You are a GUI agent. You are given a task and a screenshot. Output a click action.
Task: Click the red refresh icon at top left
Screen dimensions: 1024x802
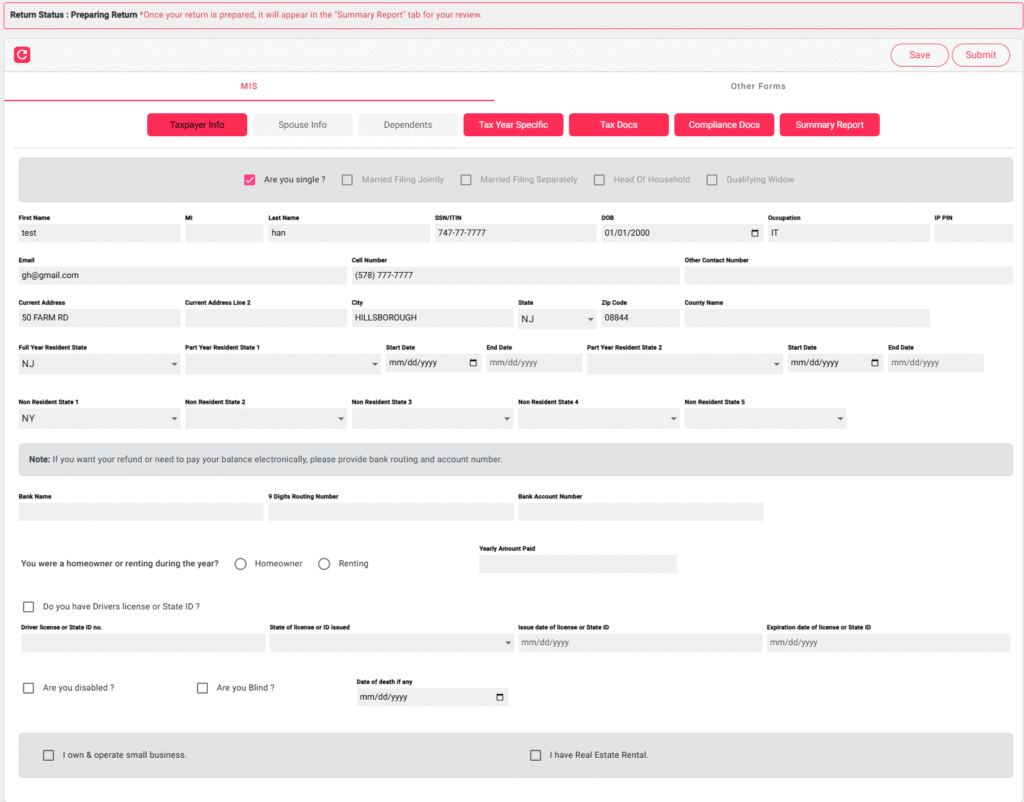tap(22, 55)
